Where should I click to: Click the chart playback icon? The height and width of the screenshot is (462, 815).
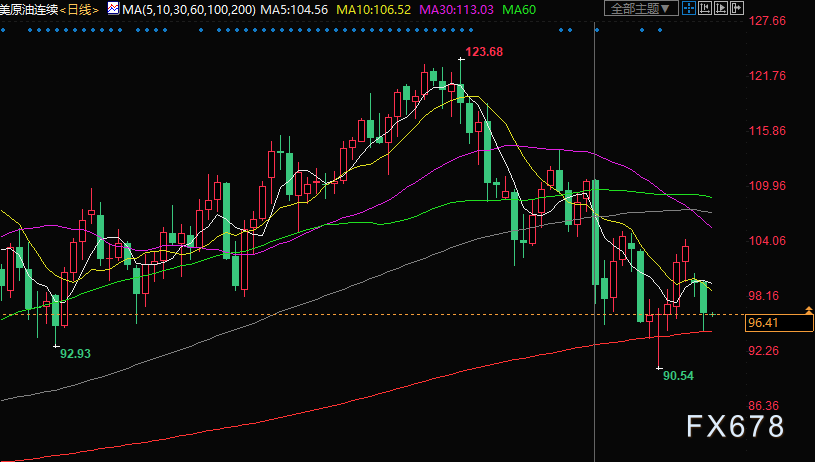pos(721,8)
